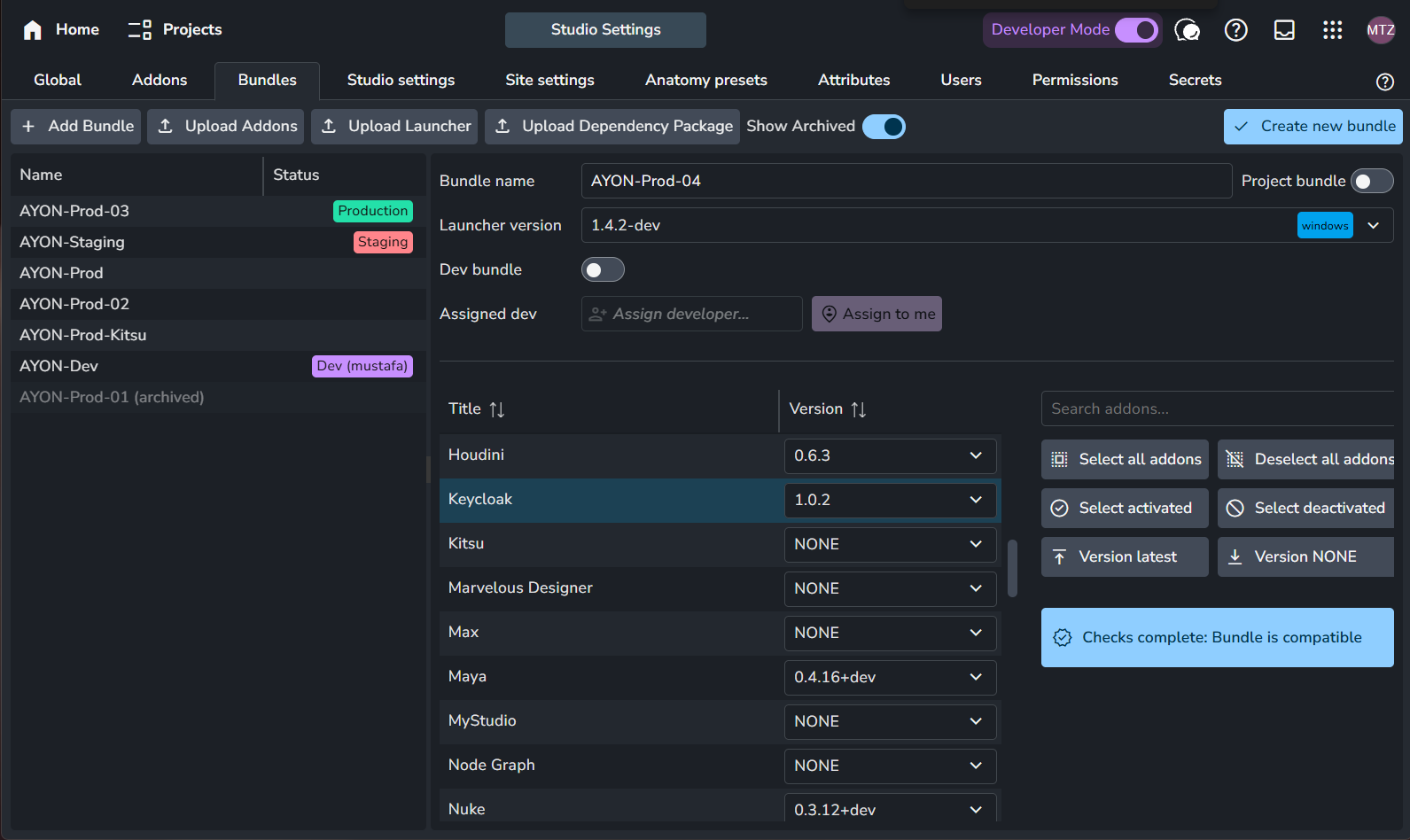This screenshot has height=840, width=1410.
Task: Click the Home house icon
Action: [x=33, y=30]
